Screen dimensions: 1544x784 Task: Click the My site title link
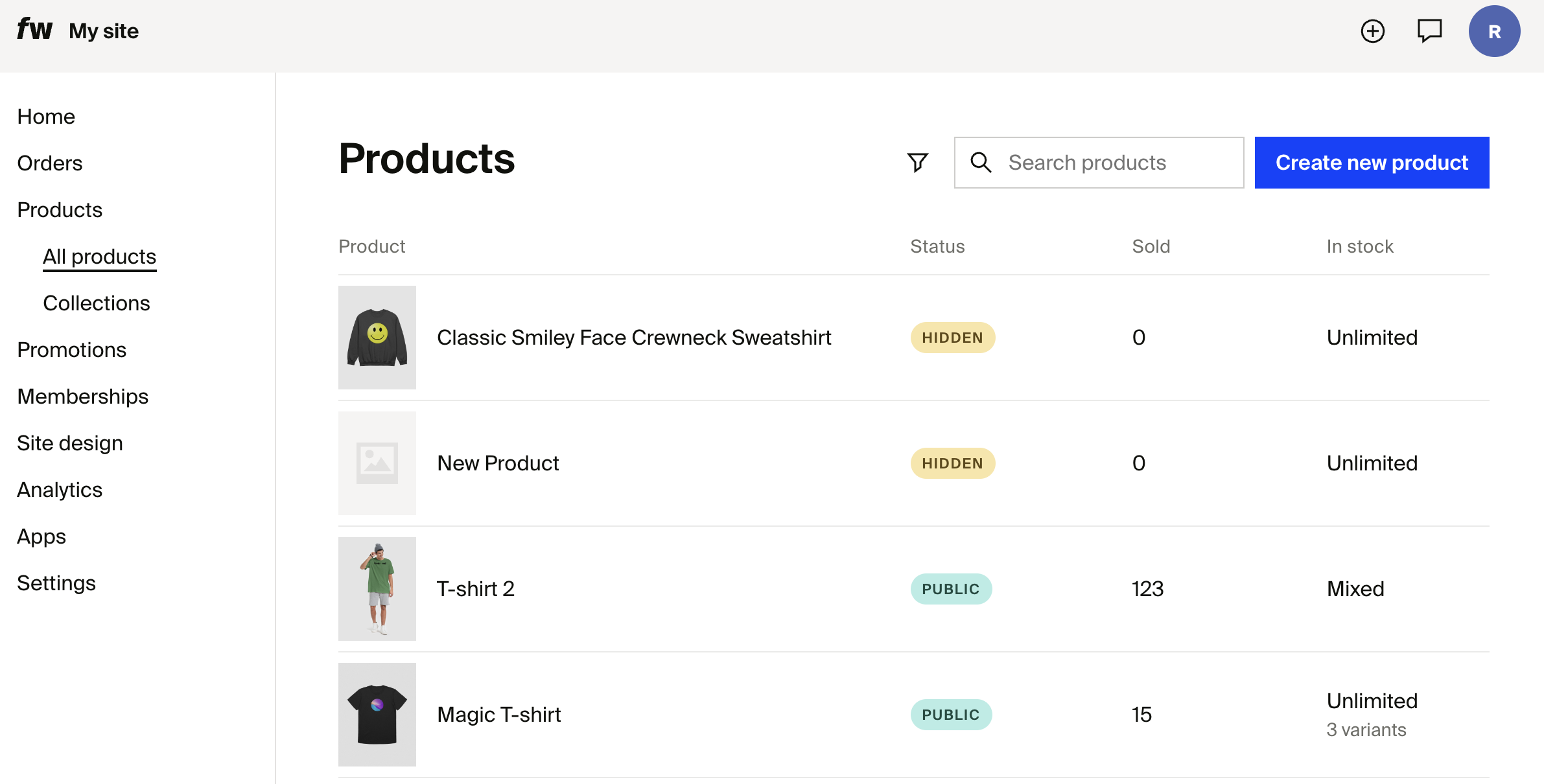pyautogui.click(x=104, y=31)
